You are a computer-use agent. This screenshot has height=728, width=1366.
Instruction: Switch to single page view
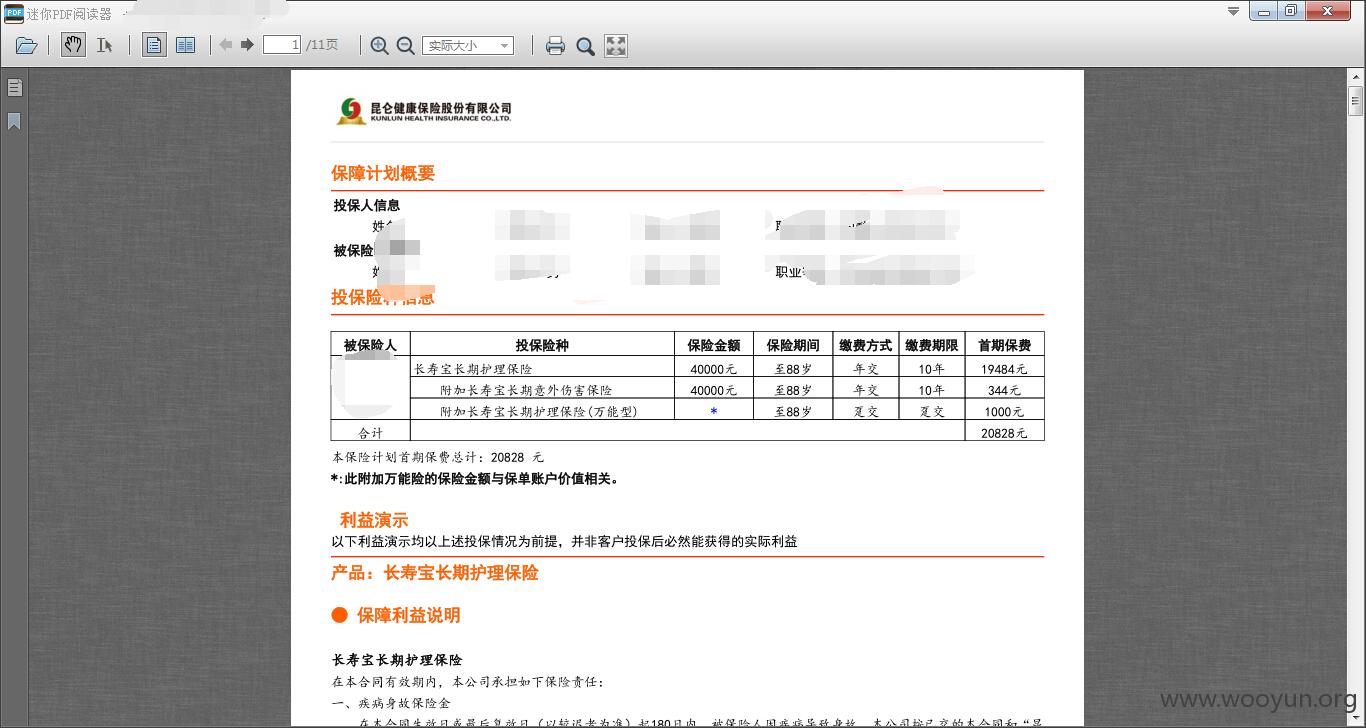coord(154,45)
